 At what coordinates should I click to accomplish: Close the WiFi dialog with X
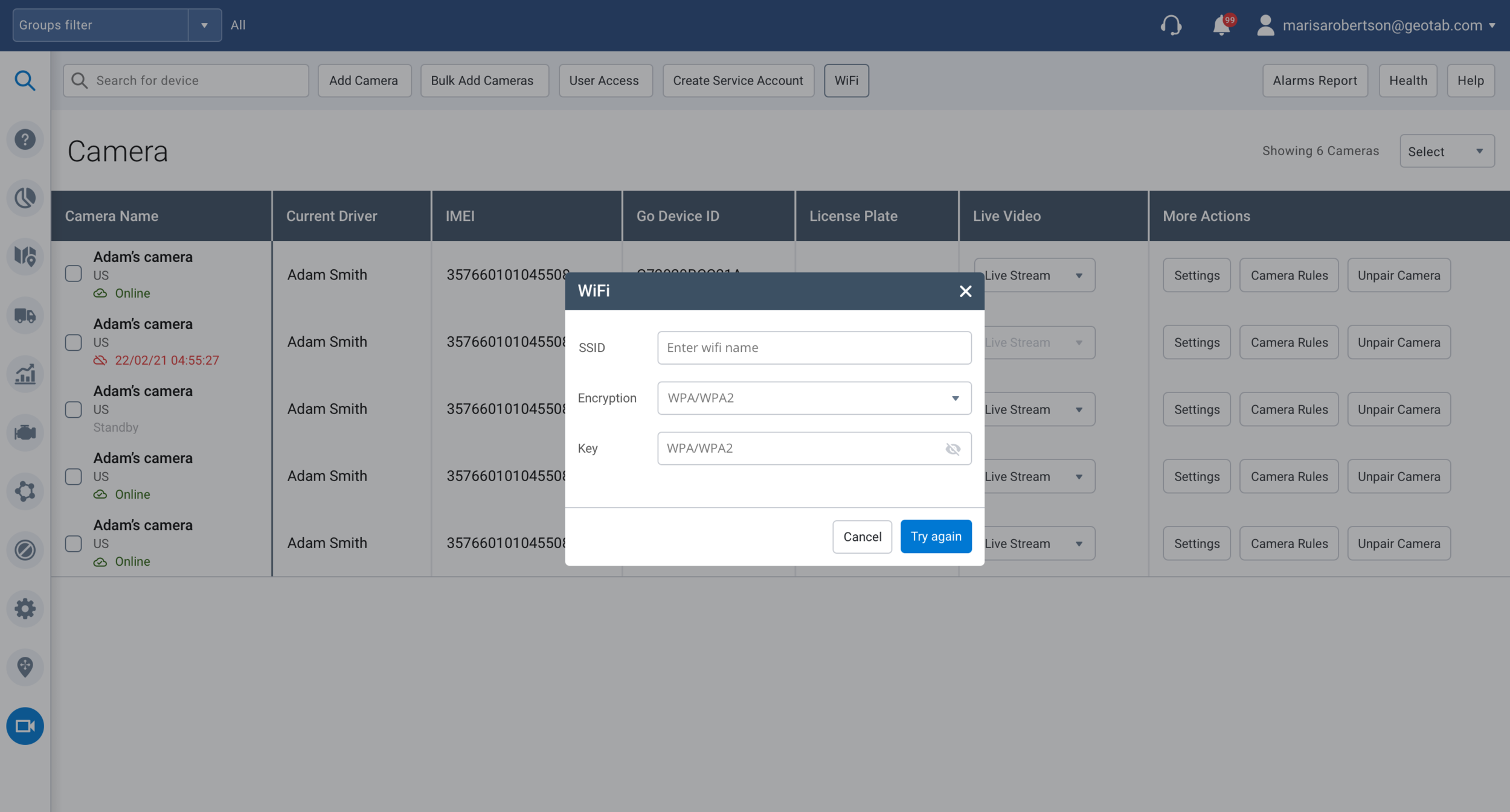[x=965, y=292]
